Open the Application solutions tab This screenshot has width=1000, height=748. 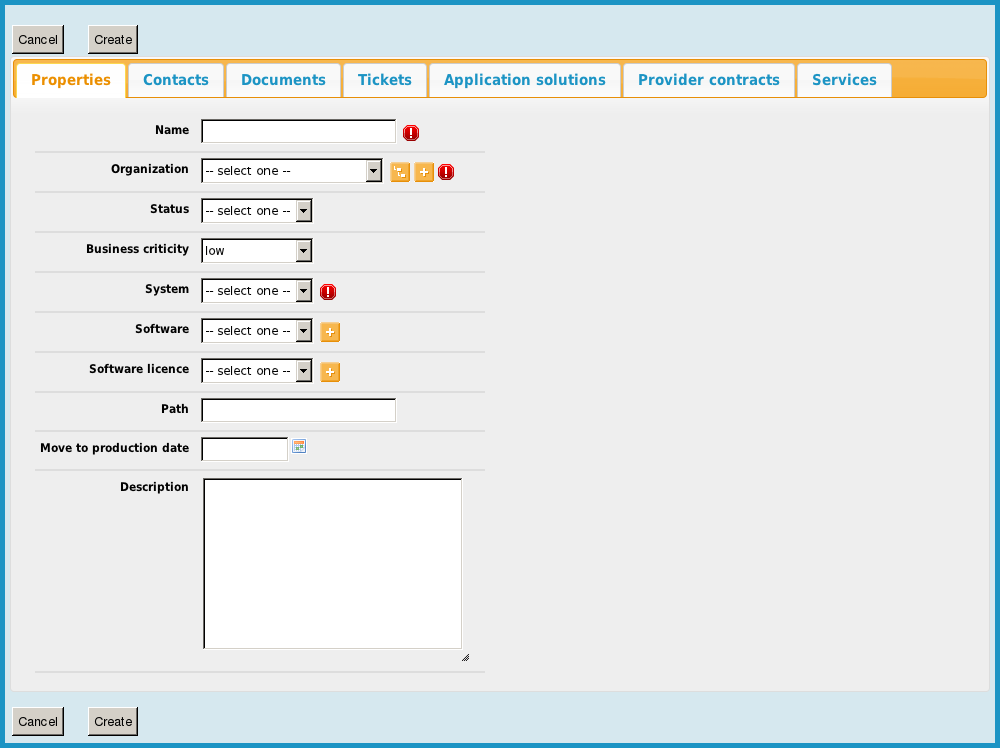click(525, 80)
